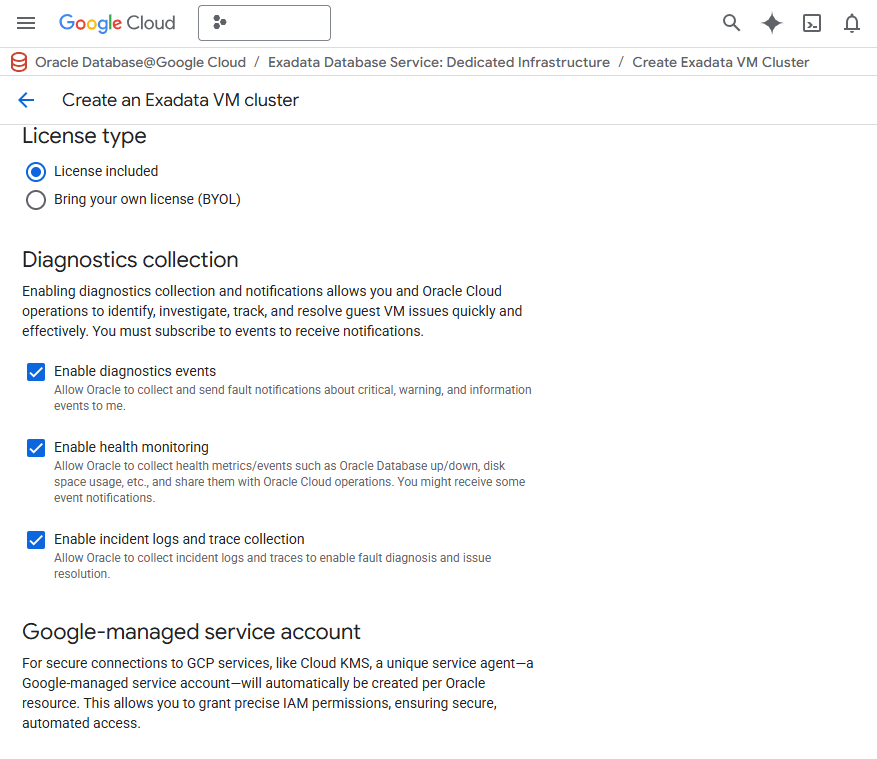Uncheck Enable diagnostics events

point(36,372)
